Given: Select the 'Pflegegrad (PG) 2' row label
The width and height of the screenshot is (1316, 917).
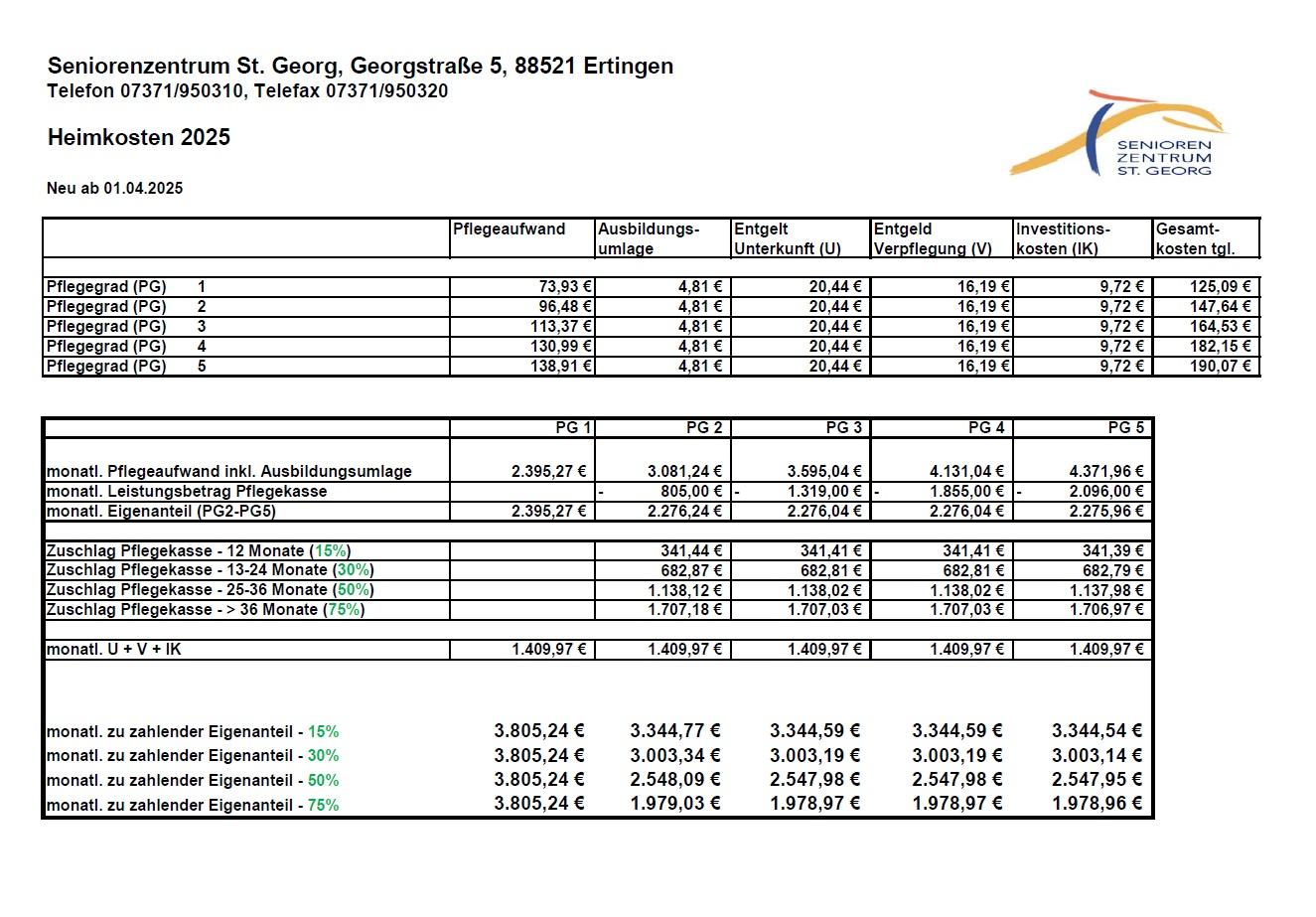Looking at the screenshot, I should tap(126, 307).
